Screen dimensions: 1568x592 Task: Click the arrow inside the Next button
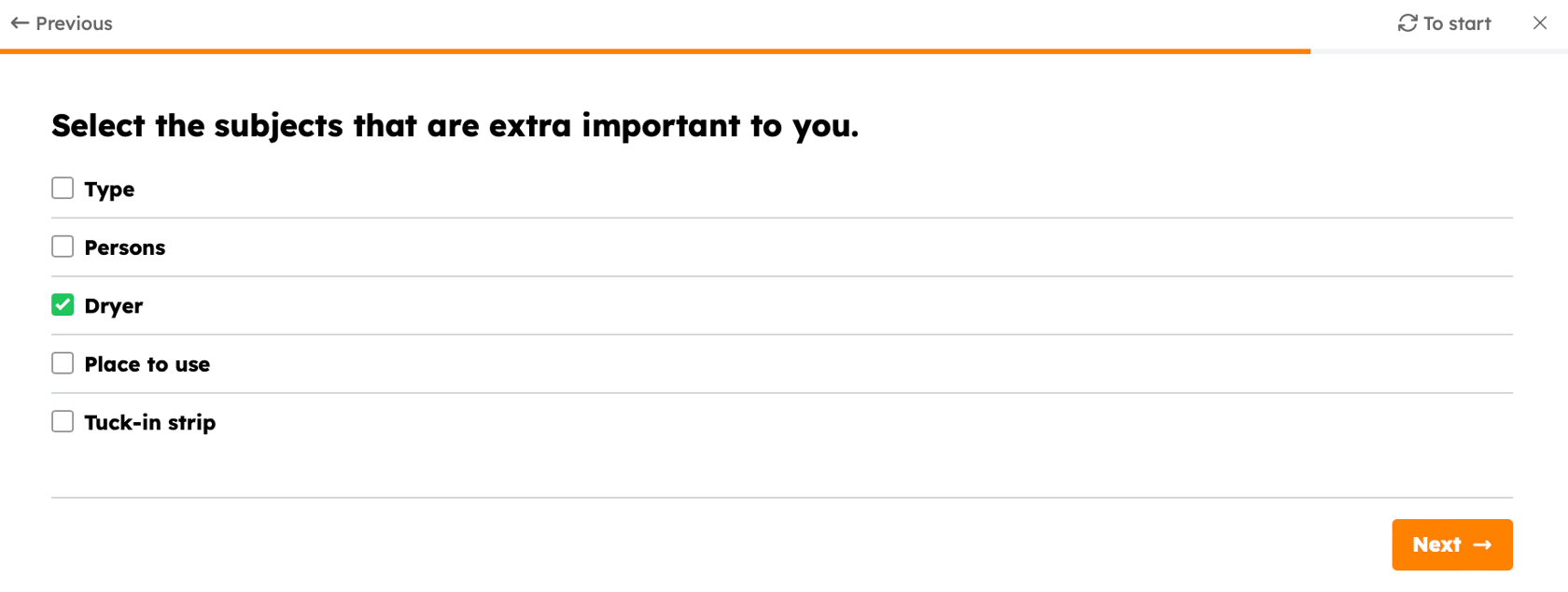coord(1482,544)
